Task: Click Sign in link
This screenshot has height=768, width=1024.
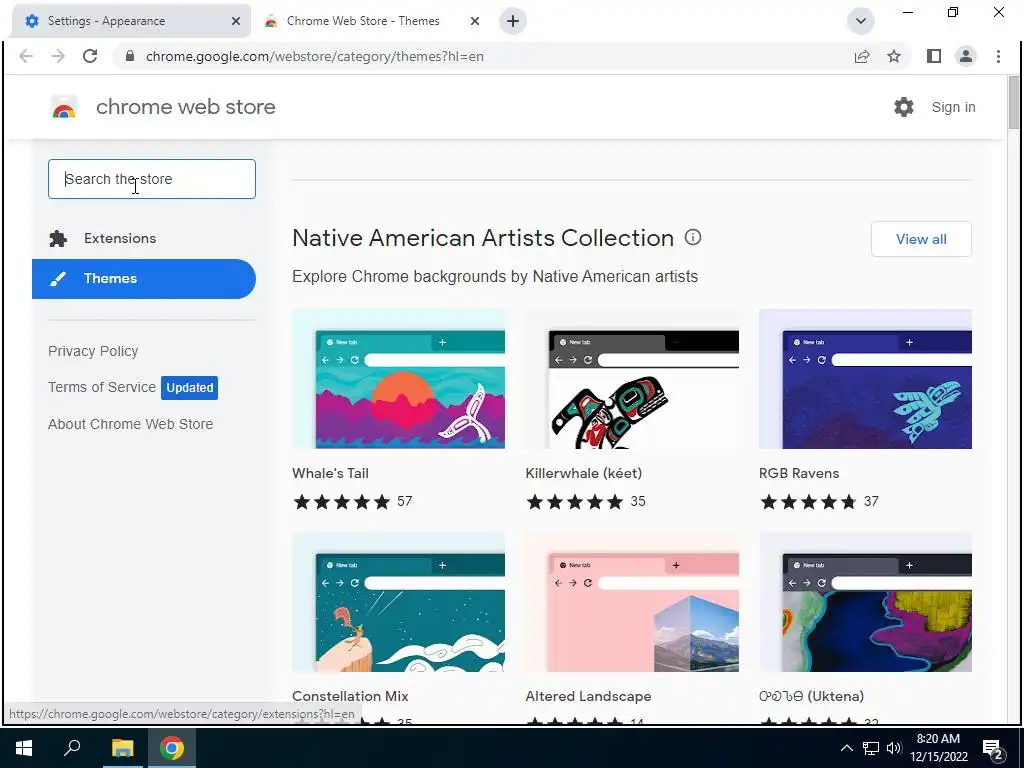Action: (953, 107)
